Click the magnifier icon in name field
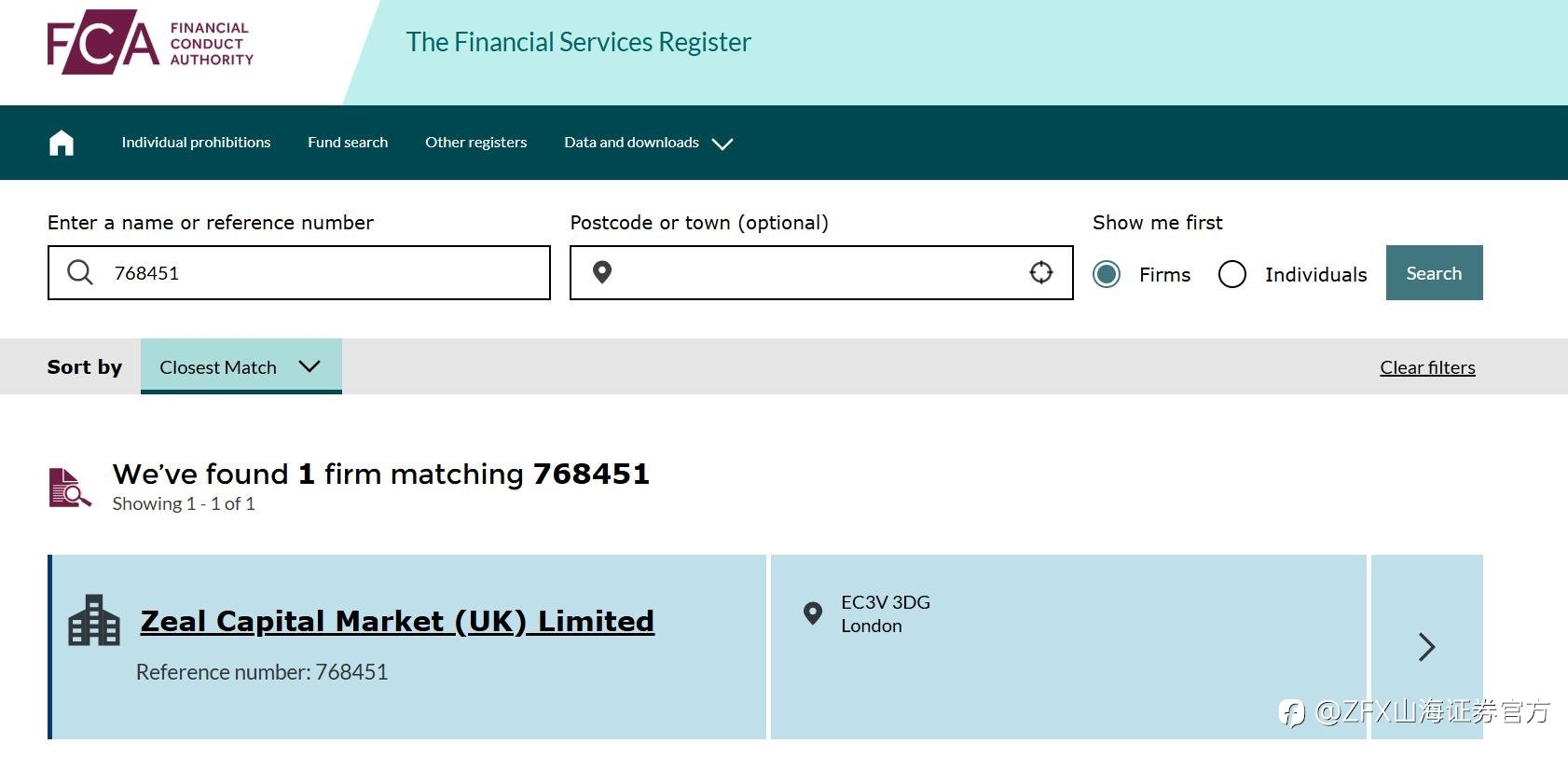Viewport: 1568px width, 757px height. click(80, 272)
